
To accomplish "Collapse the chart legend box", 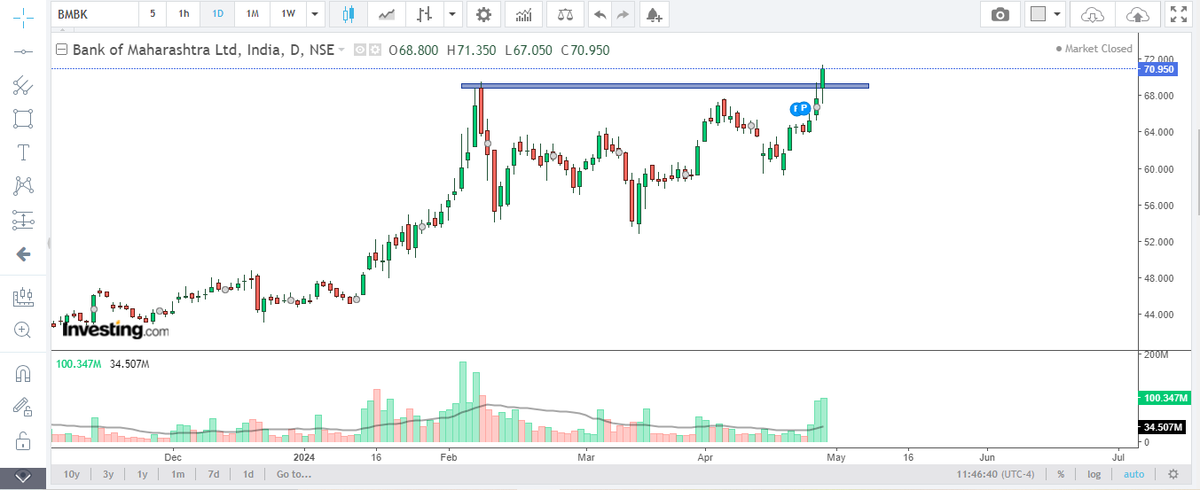I will coord(61,49).
